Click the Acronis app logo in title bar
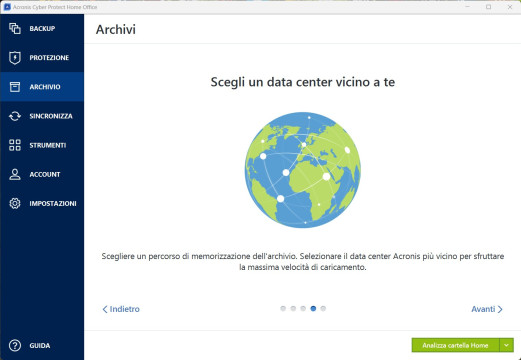The height and width of the screenshot is (360, 521). tap(7, 7)
